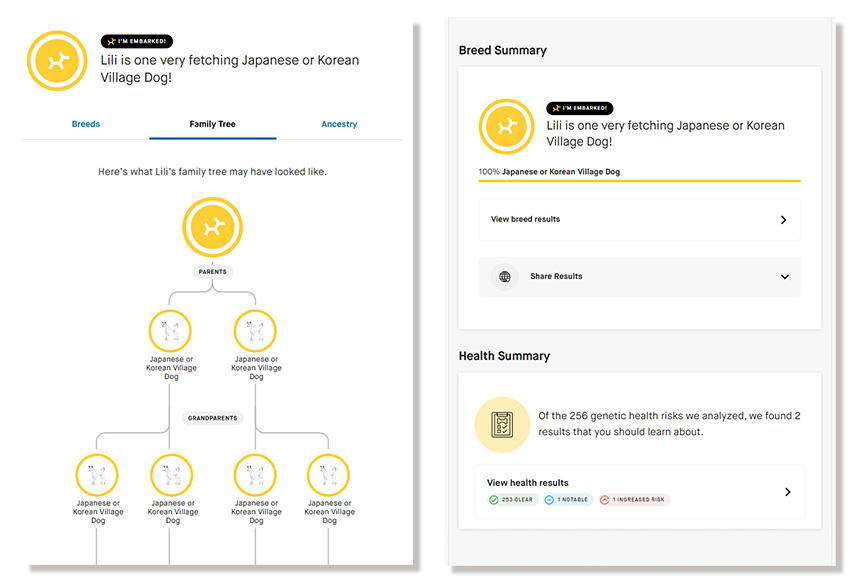This screenshot has height=588, width=860.
Task: Click the first grandparent dog icon
Action: point(97,475)
